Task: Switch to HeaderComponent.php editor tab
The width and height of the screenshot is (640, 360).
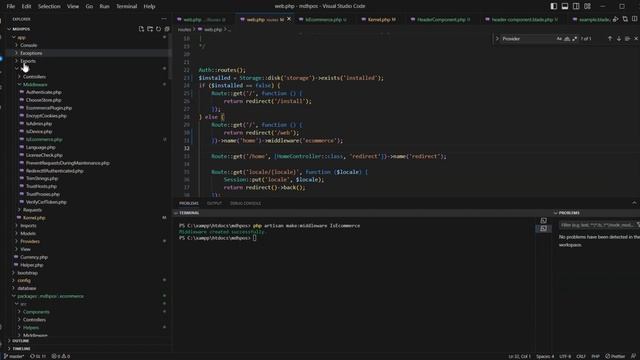Action: (x=442, y=19)
